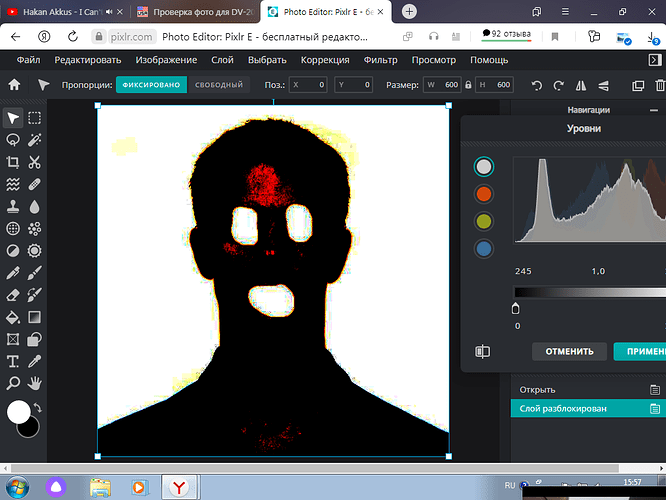Open the Изображение menu
The height and width of the screenshot is (500, 666).
point(166,60)
